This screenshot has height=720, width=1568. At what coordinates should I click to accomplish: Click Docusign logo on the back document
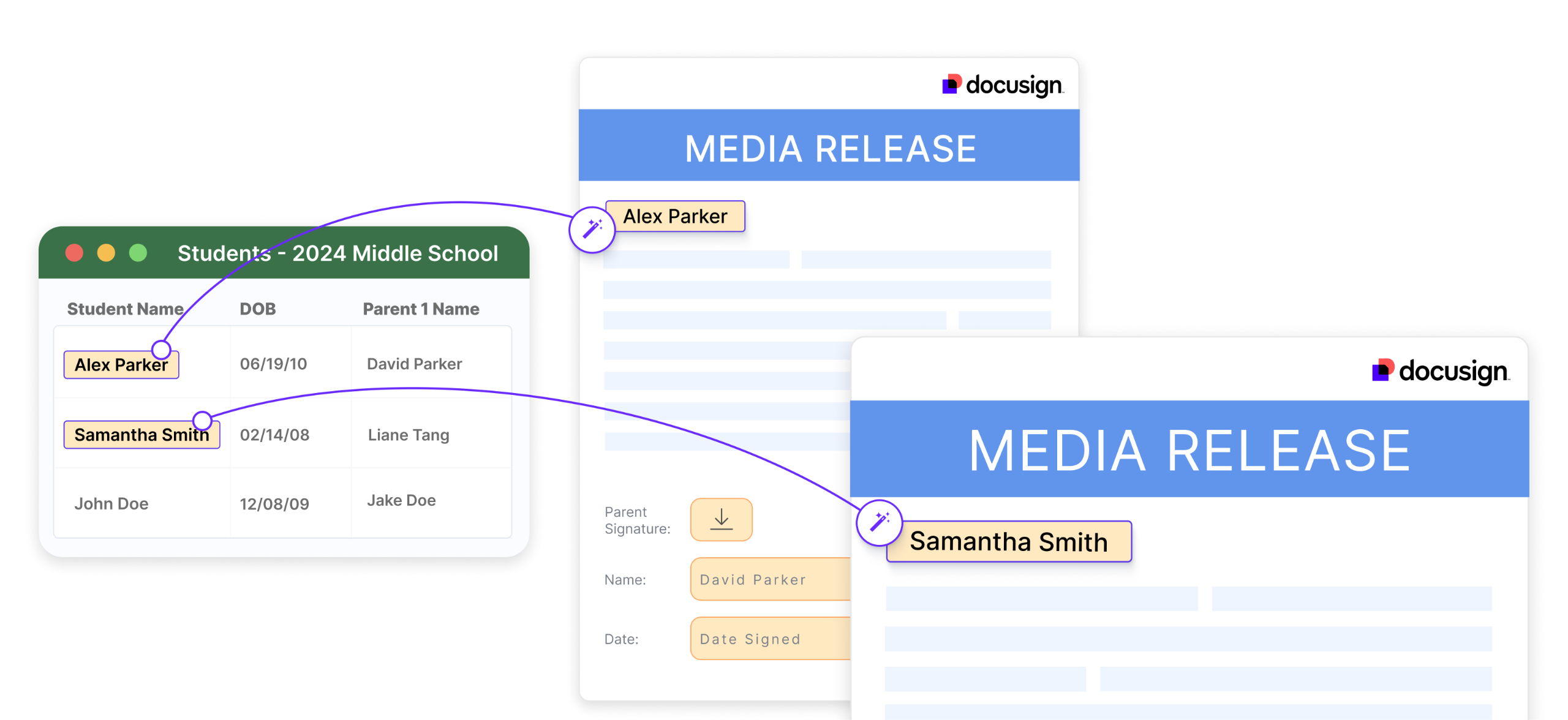(x=1003, y=85)
